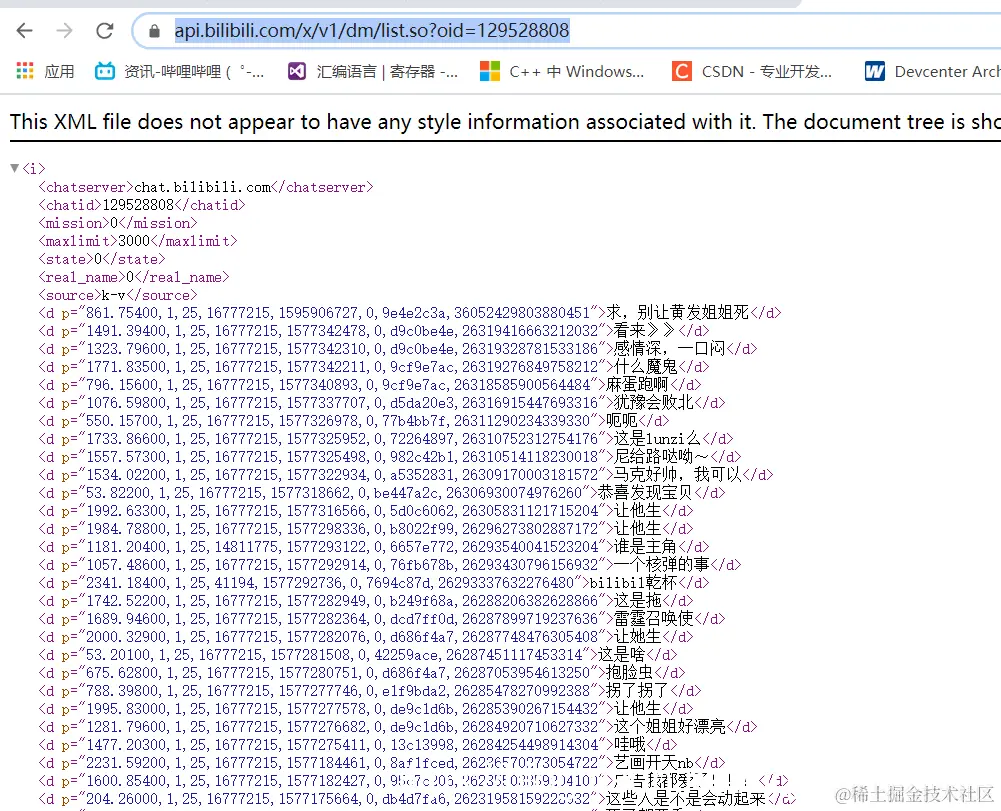Image resolution: width=1001 pixels, height=811 pixels.
Task: Click the comment 让她生
Action: click(638, 637)
